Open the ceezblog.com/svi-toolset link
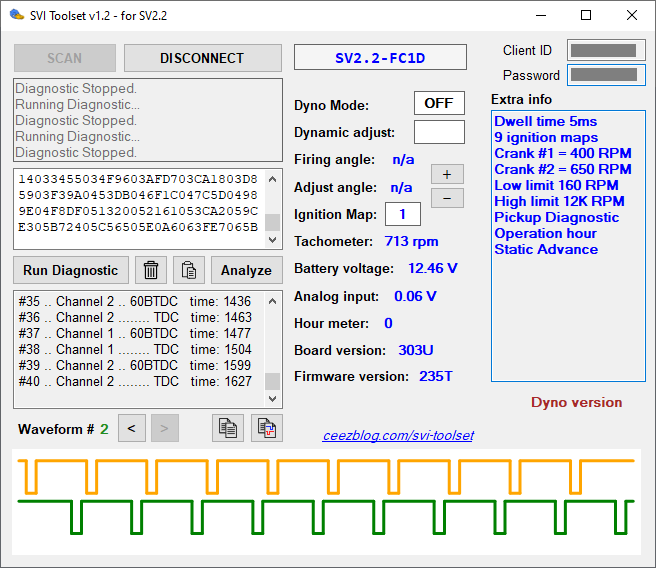The width and height of the screenshot is (656, 568). point(398,435)
